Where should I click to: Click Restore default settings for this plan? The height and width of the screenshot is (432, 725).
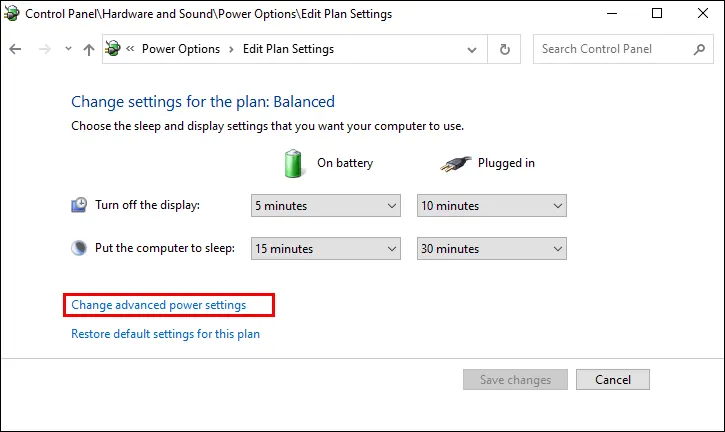tap(165, 334)
